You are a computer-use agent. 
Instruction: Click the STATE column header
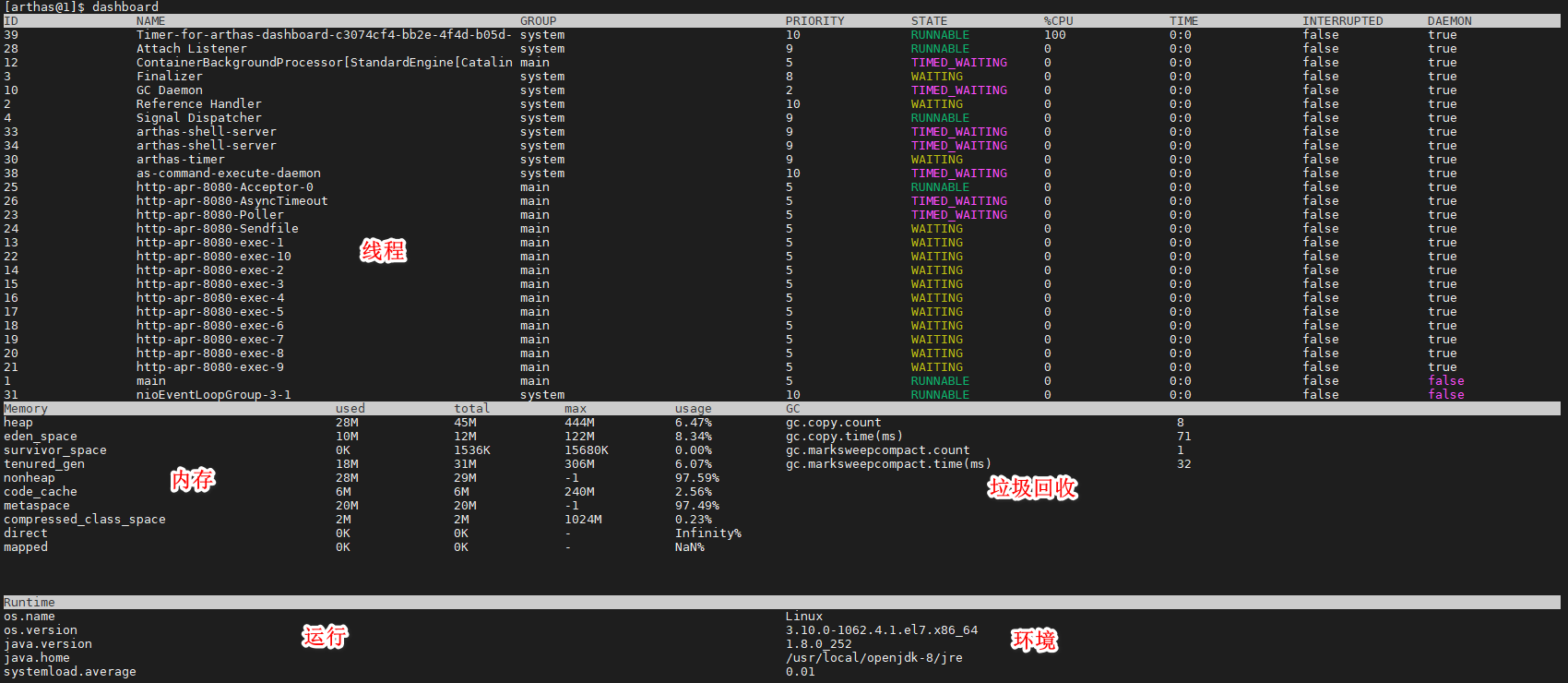pyautogui.click(x=930, y=21)
